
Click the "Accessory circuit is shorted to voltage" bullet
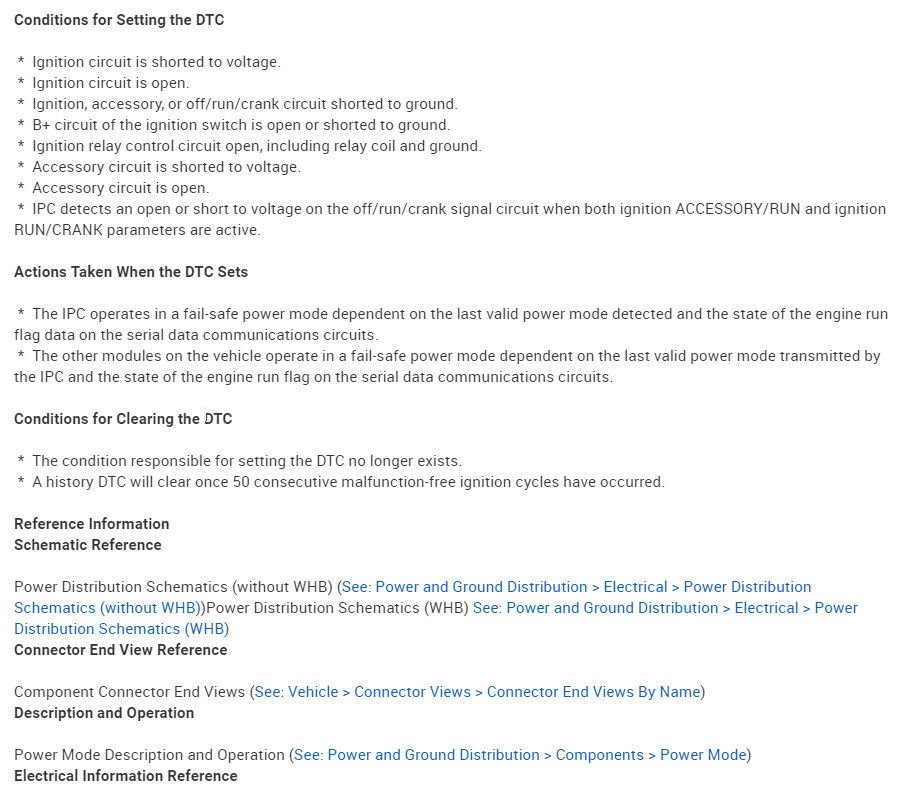point(166,167)
